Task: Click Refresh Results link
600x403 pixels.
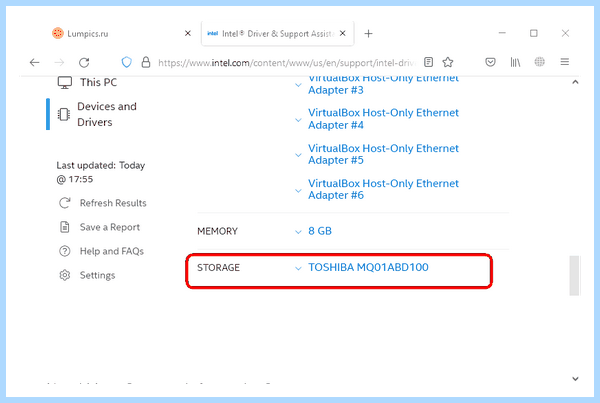Action: [x=113, y=203]
